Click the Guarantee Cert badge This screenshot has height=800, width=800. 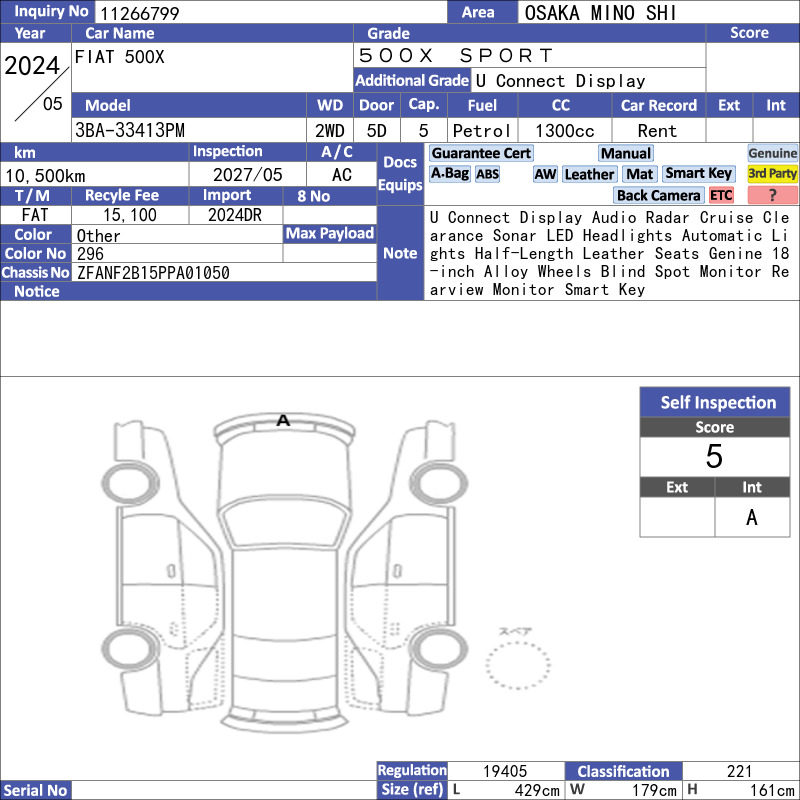click(481, 153)
